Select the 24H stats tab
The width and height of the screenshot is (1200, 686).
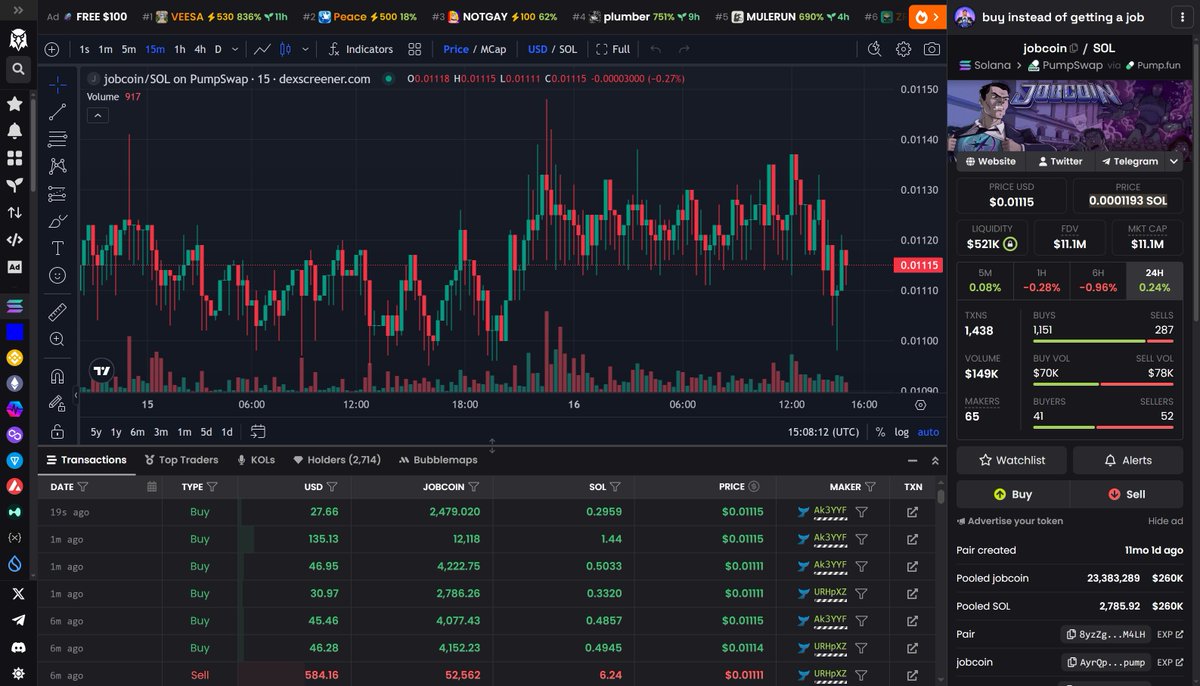tap(1153, 280)
